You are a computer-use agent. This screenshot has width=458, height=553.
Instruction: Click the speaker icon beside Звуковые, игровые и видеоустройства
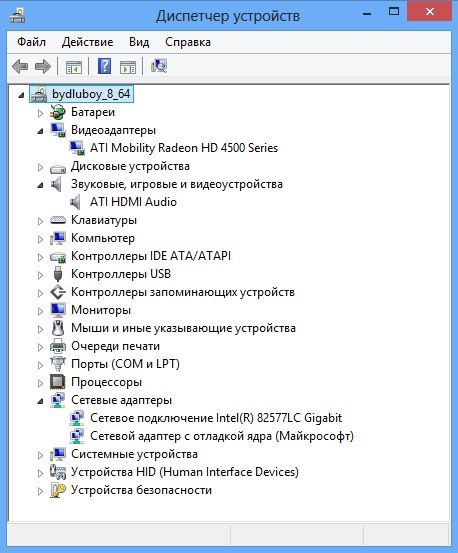56,184
